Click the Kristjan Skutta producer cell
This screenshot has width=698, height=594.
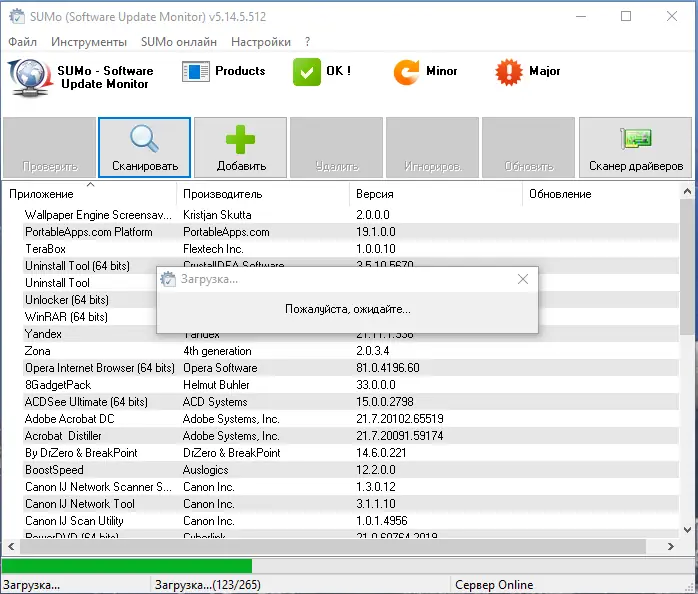coord(217,215)
